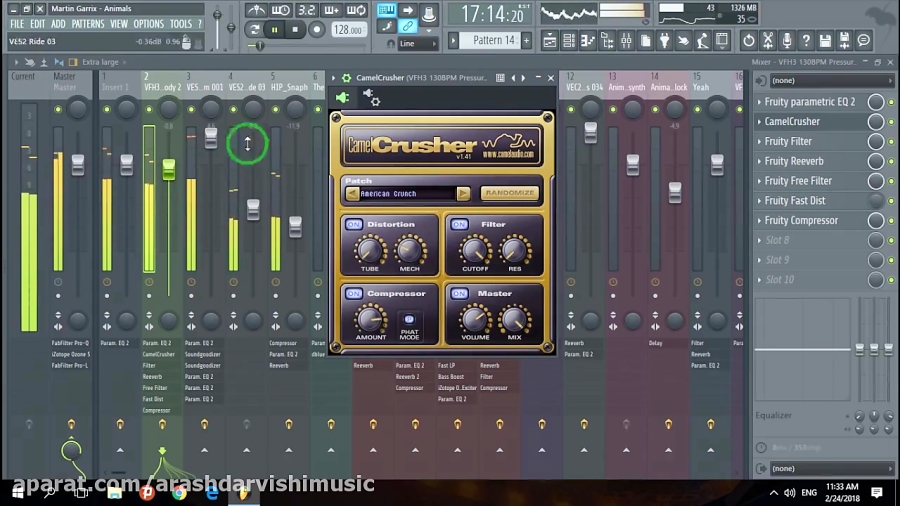Toggle Compressor ON button
This screenshot has width=900, height=506.
pos(354,293)
